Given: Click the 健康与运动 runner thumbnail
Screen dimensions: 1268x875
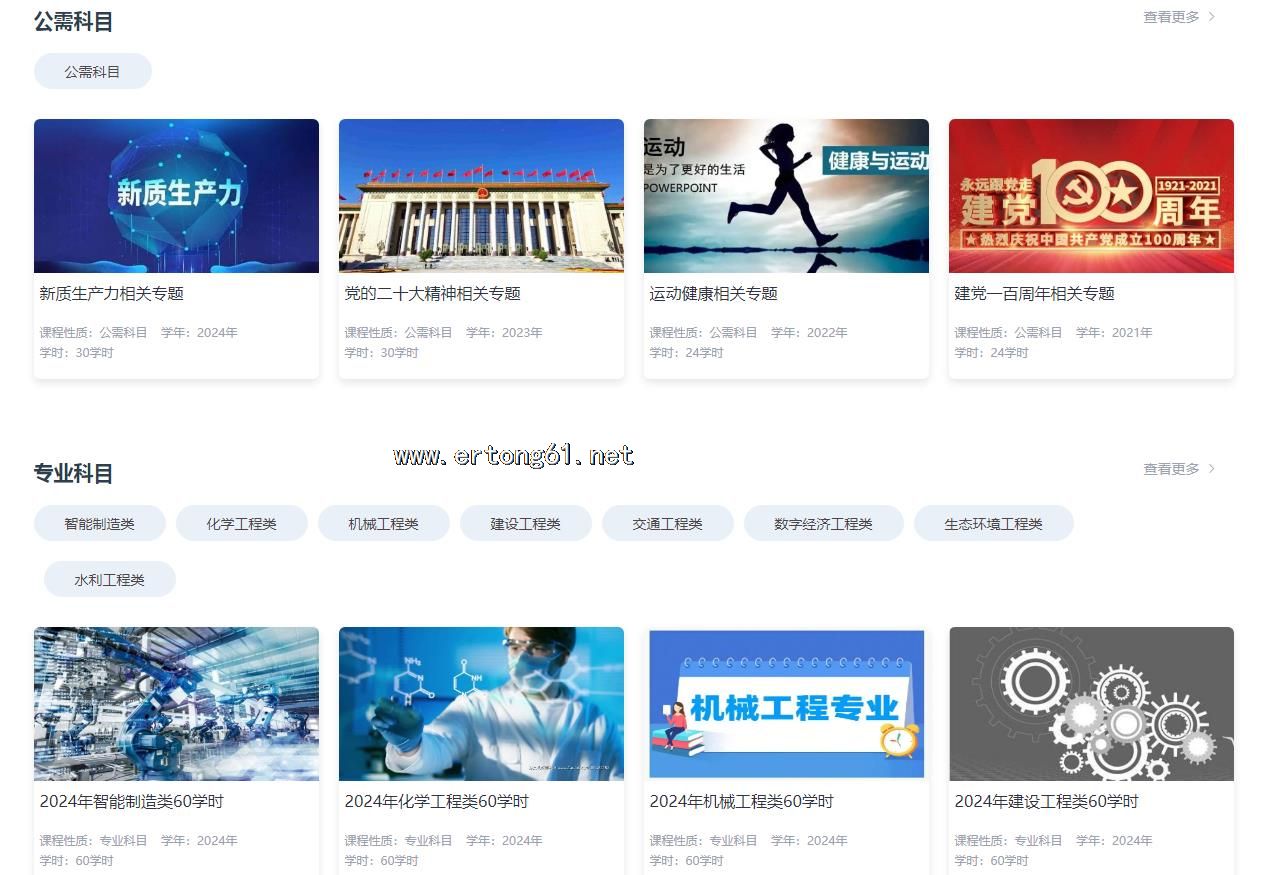Looking at the screenshot, I should (786, 196).
